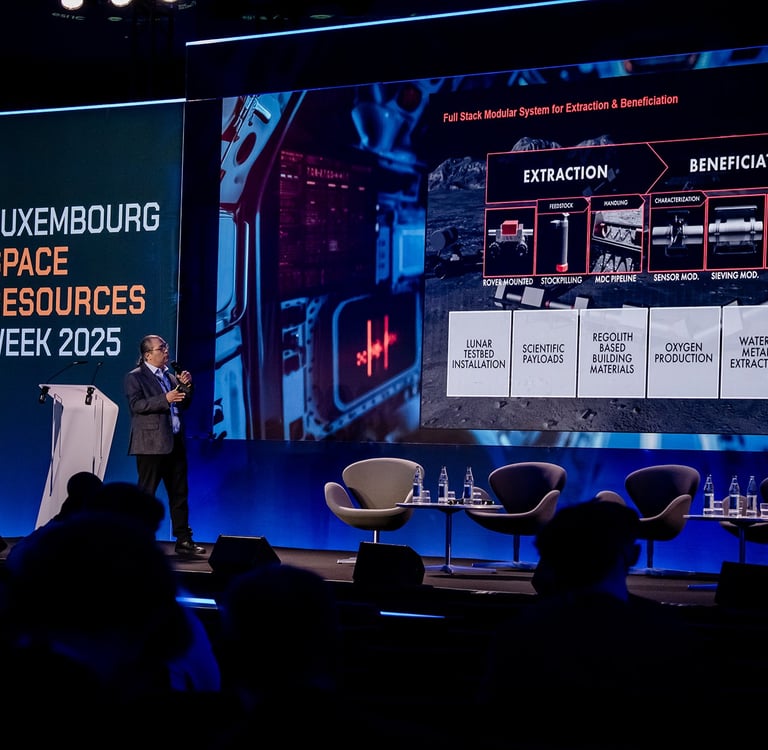Click the ROVER MOUNTED caption
Viewport: 768px width, 750px height.
[x=508, y=282]
